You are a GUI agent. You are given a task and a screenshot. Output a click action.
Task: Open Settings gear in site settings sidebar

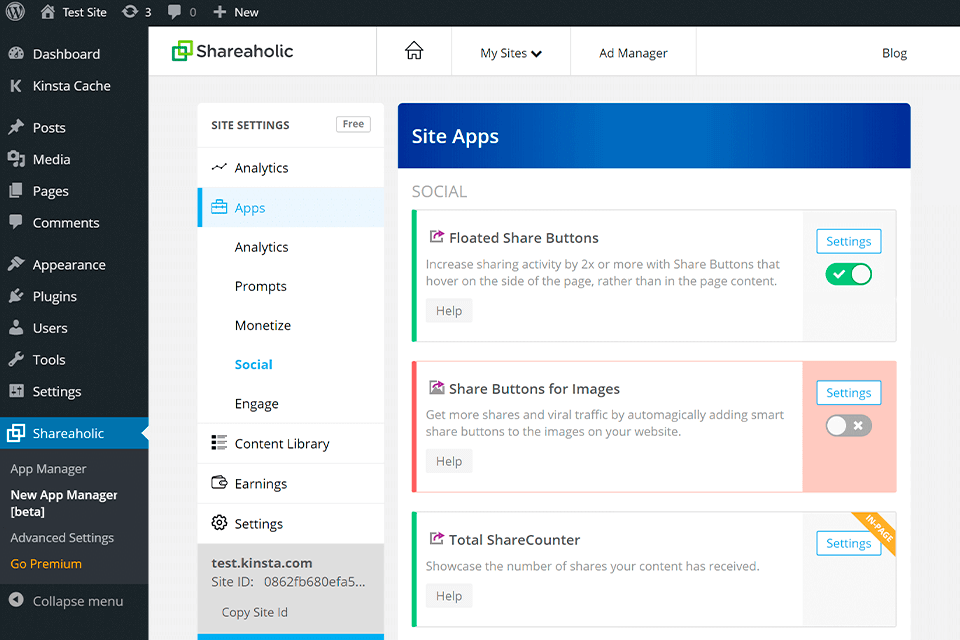coord(258,524)
